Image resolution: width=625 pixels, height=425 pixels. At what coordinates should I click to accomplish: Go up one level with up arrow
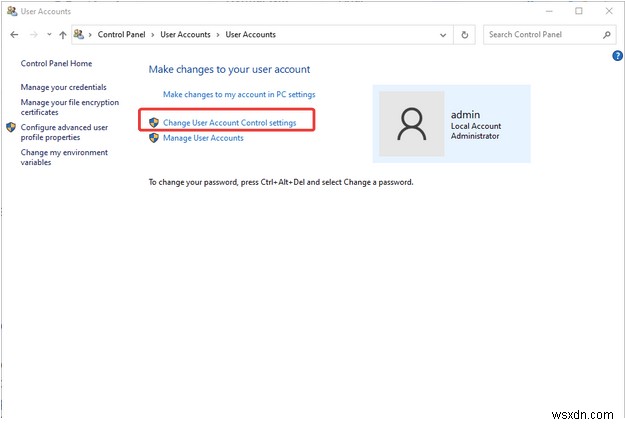coord(63,35)
